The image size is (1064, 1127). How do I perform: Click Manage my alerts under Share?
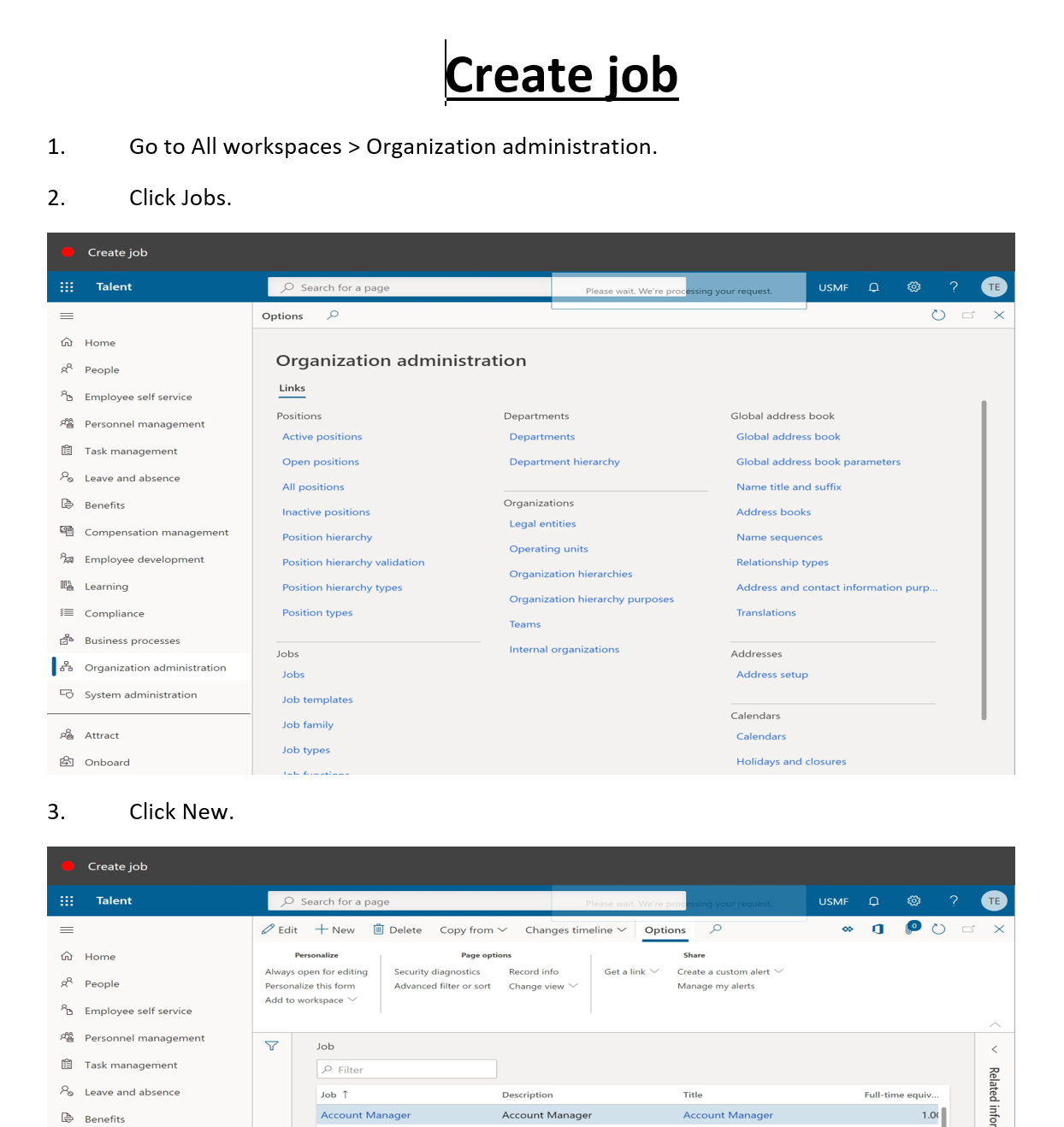[717, 985]
